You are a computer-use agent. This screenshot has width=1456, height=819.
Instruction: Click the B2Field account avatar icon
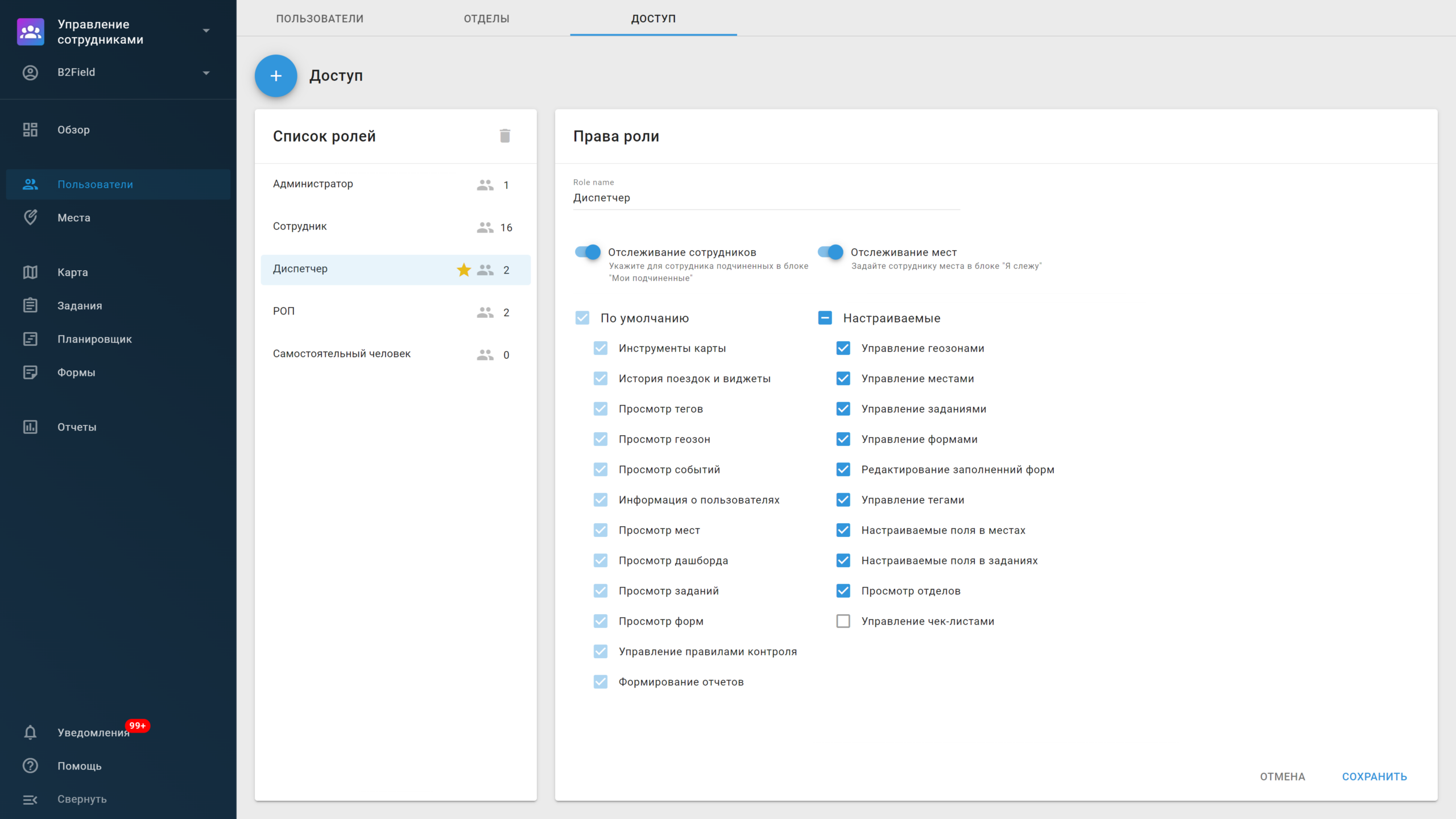(x=30, y=72)
